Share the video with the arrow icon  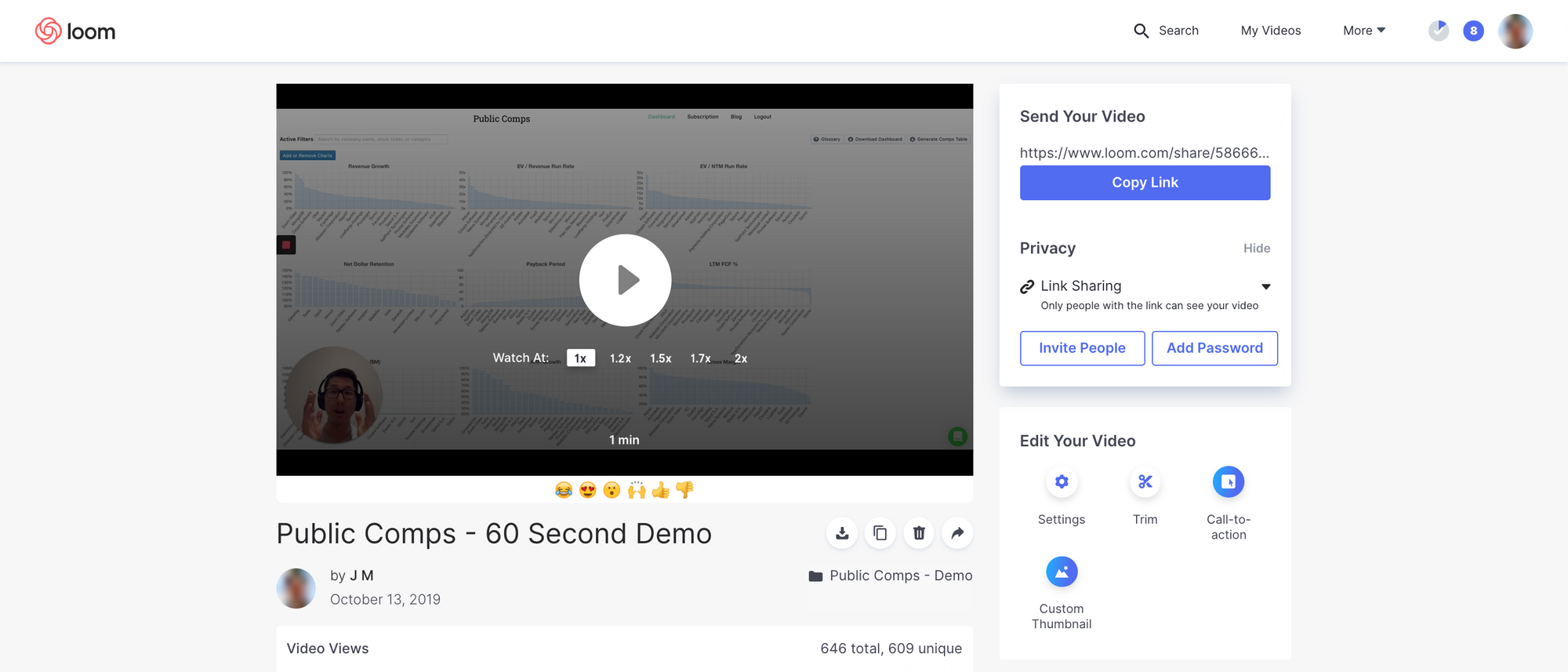click(x=957, y=533)
